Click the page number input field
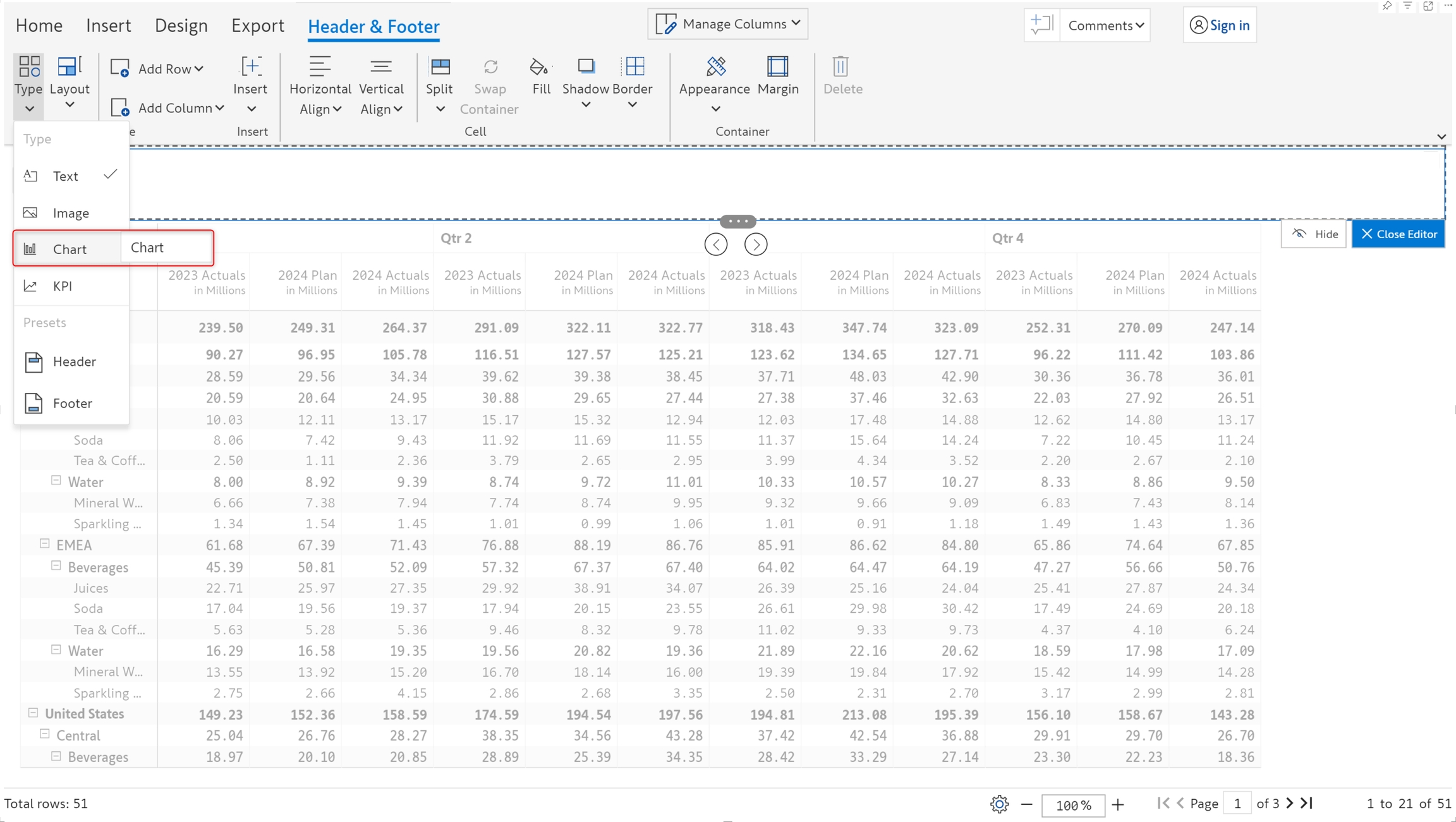This screenshot has width=1456, height=822. (1237, 804)
